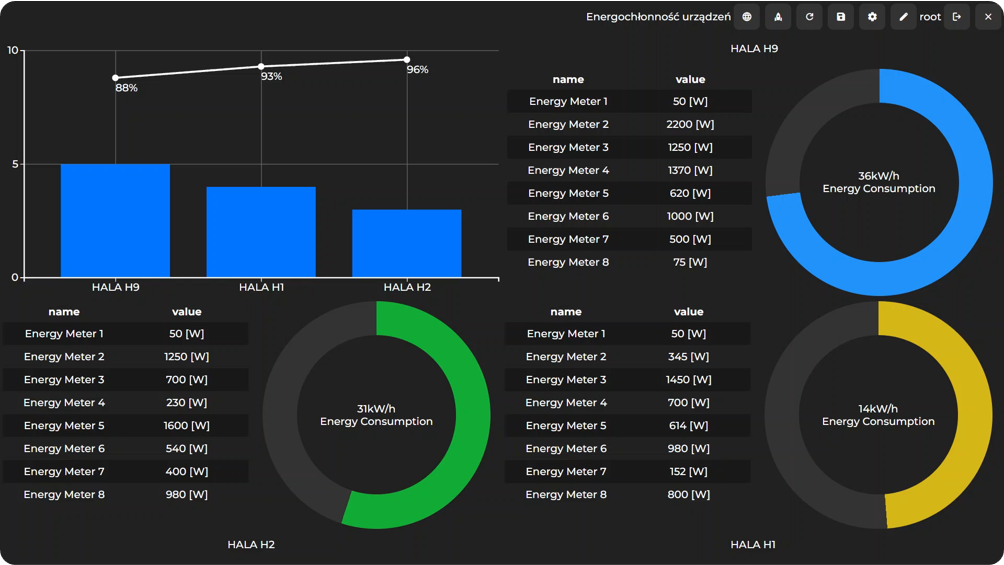Viewport: 1004px width, 565px height.
Task: Click the globe language icon
Action: [747, 17]
